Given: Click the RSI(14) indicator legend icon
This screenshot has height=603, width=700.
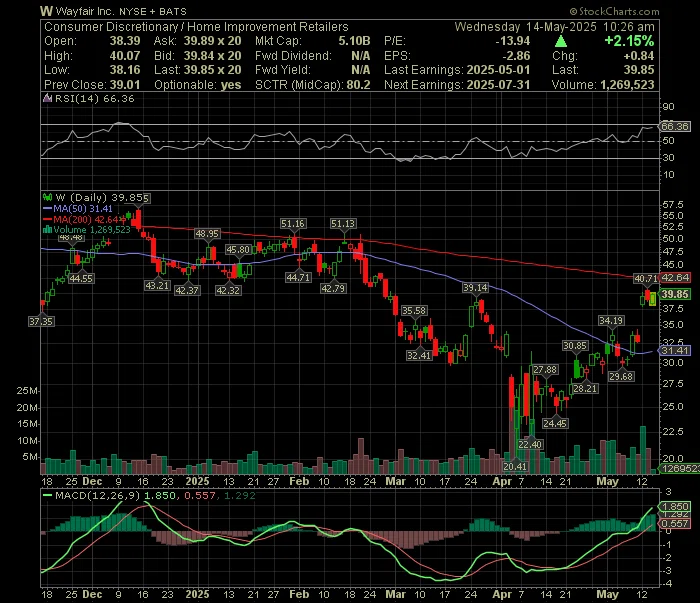Looking at the screenshot, I should [x=47, y=98].
